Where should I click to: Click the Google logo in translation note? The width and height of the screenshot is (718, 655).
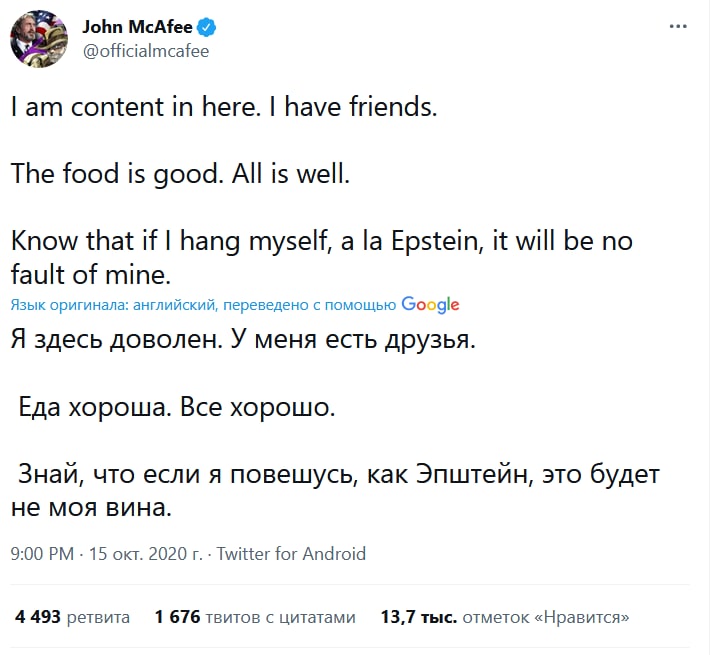coord(430,305)
